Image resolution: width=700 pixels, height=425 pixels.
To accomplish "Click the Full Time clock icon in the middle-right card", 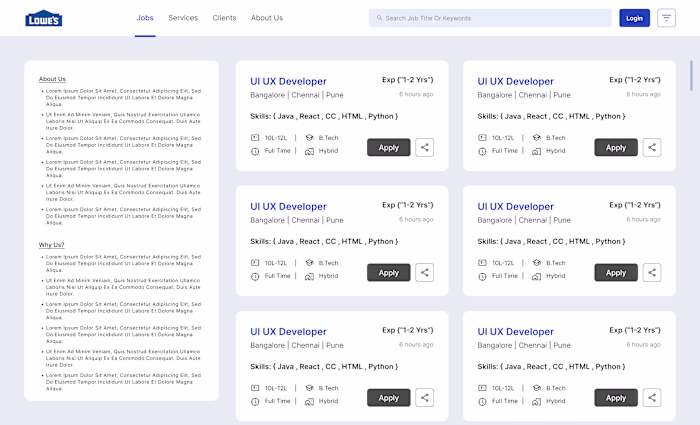I will [482, 276].
